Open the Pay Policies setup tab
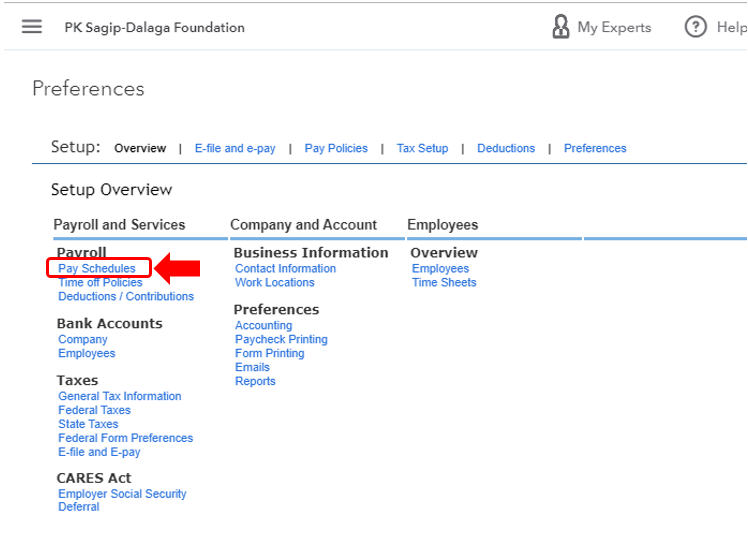The height and width of the screenshot is (553, 748). 336,148
